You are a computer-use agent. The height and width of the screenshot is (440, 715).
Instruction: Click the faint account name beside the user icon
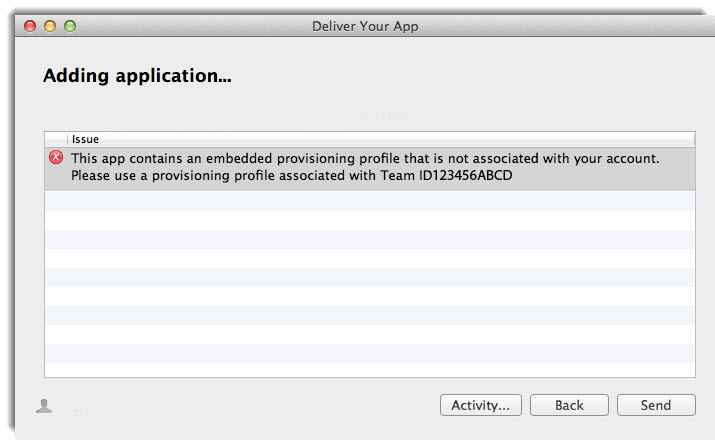pos(80,410)
